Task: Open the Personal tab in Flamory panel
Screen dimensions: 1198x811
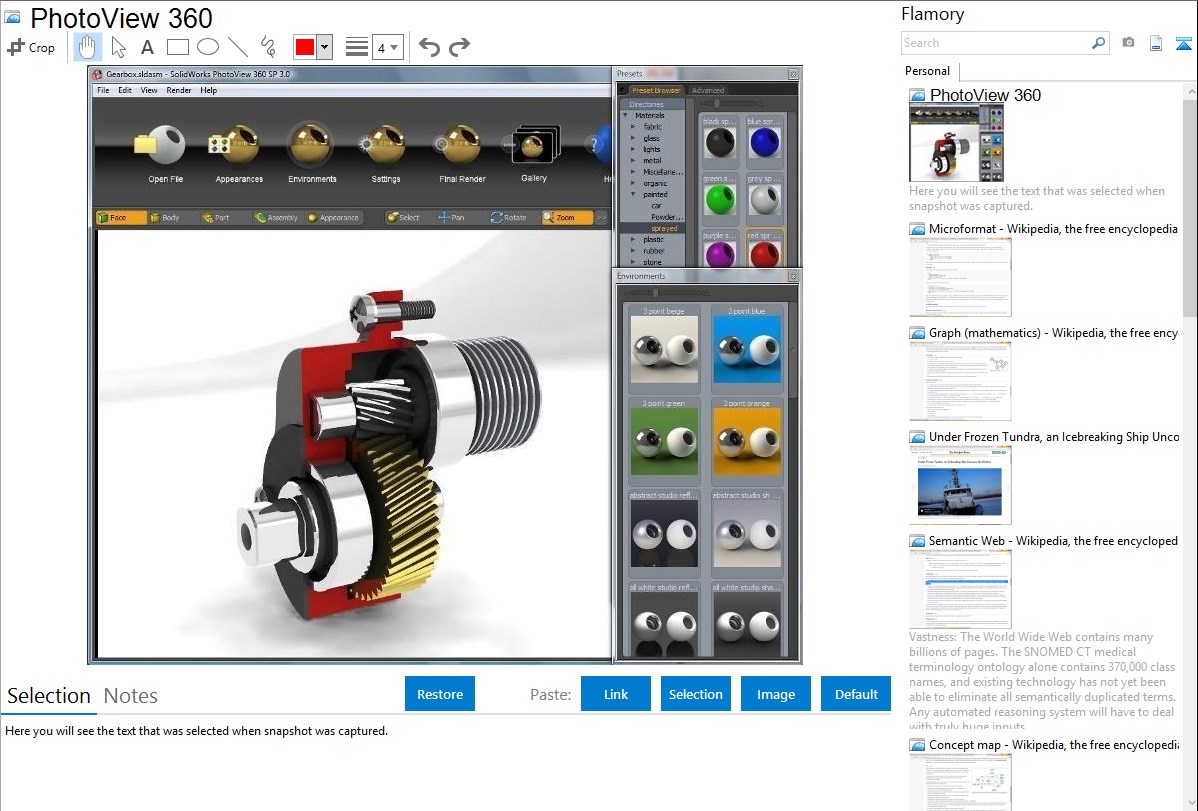Action: (927, 71)
